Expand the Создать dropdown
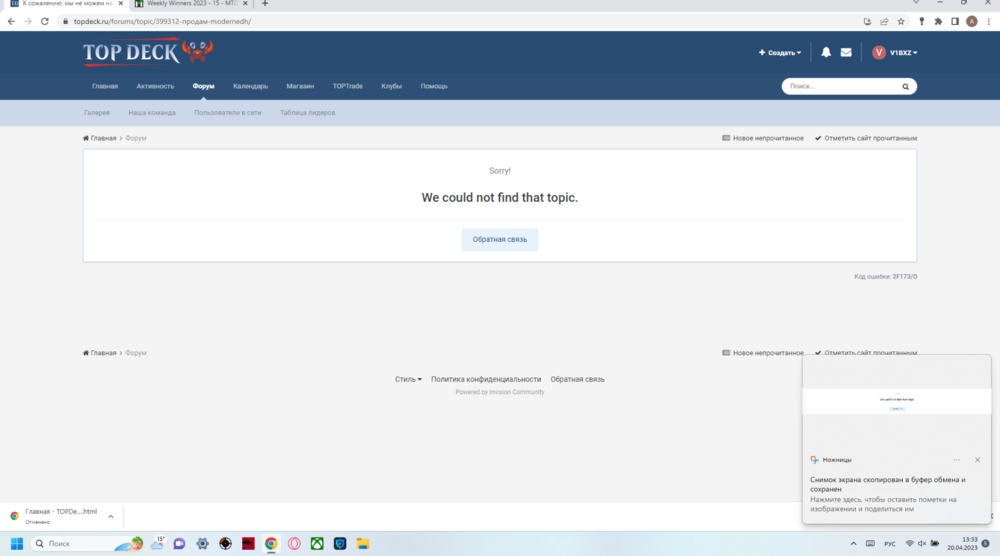Image resolution: width=1000 pixels, height=556 pixels. click(780, 53)
